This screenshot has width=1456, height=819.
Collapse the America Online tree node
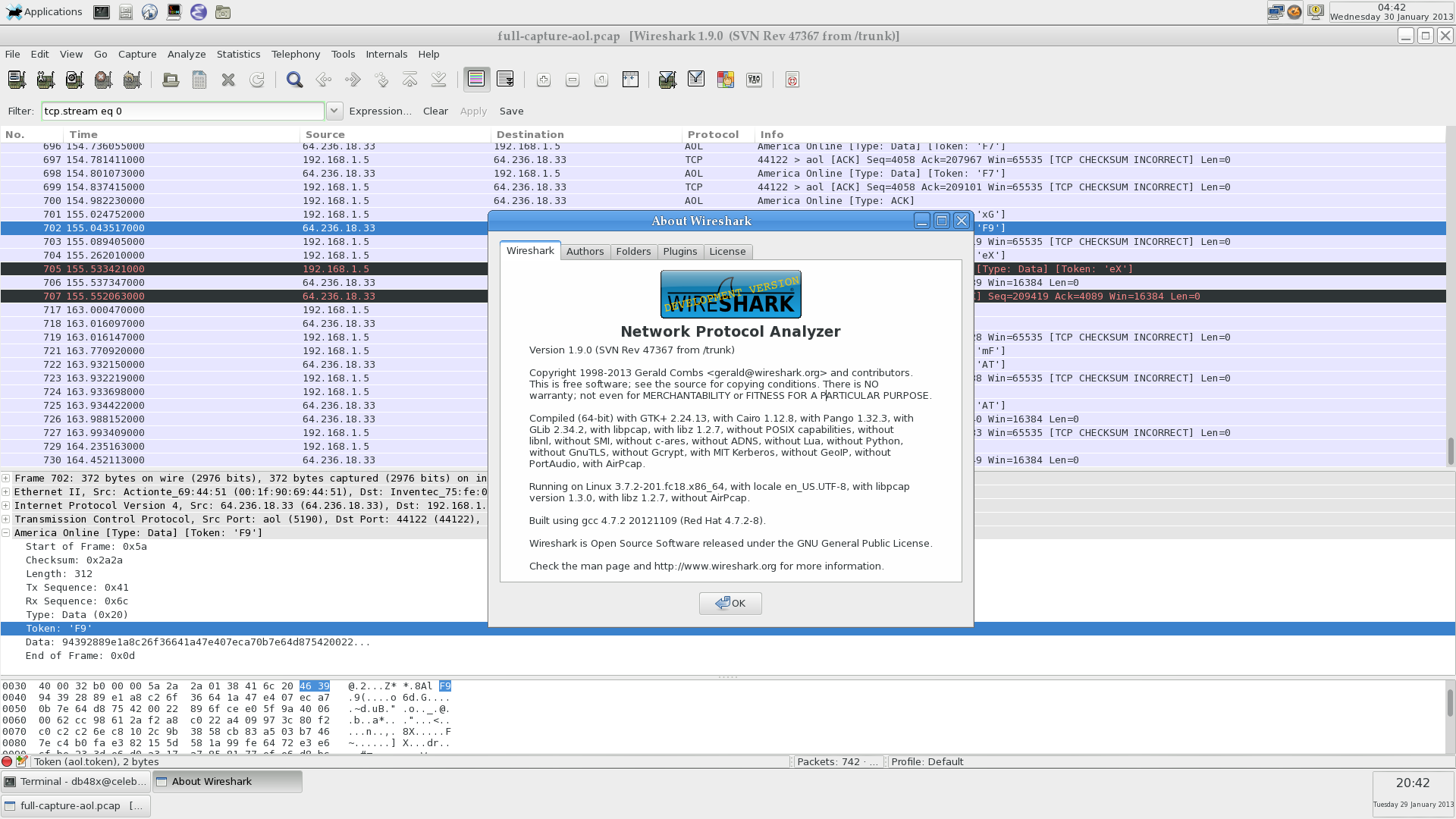coord(6,533)
